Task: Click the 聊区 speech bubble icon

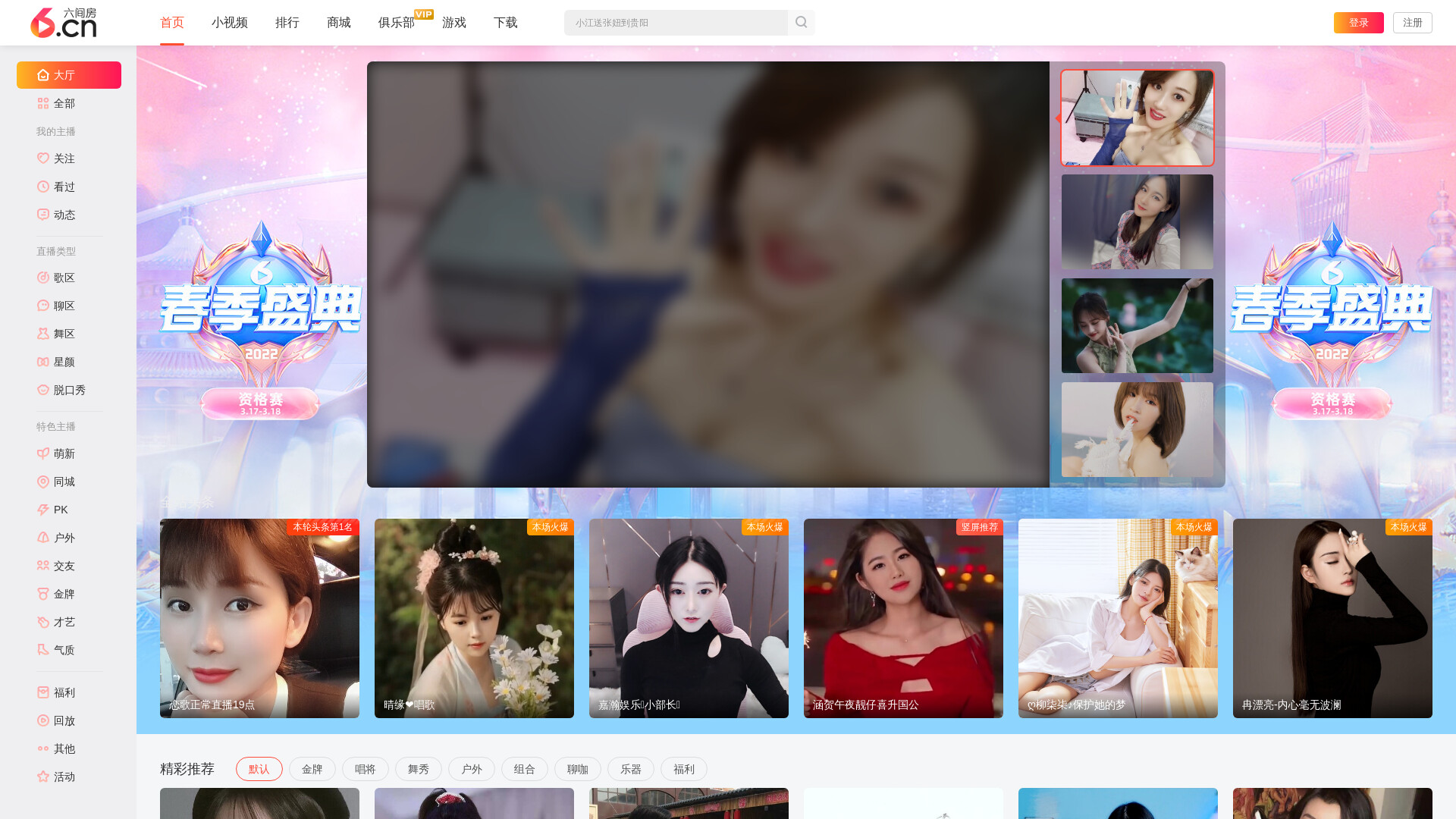Action: tap(43, 306)
